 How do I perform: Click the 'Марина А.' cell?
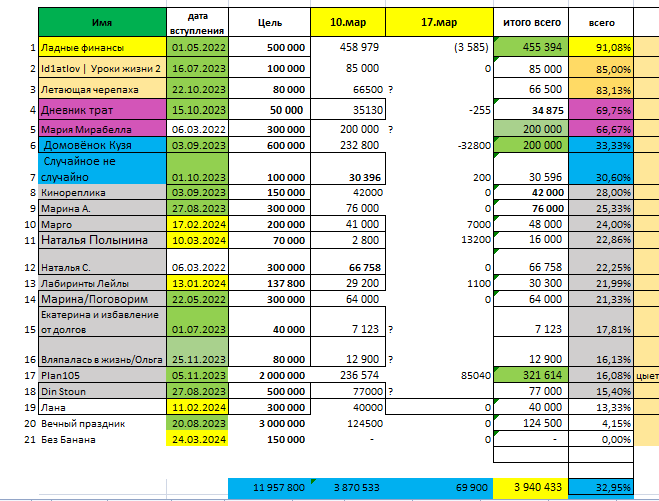(x=102, y=208)
